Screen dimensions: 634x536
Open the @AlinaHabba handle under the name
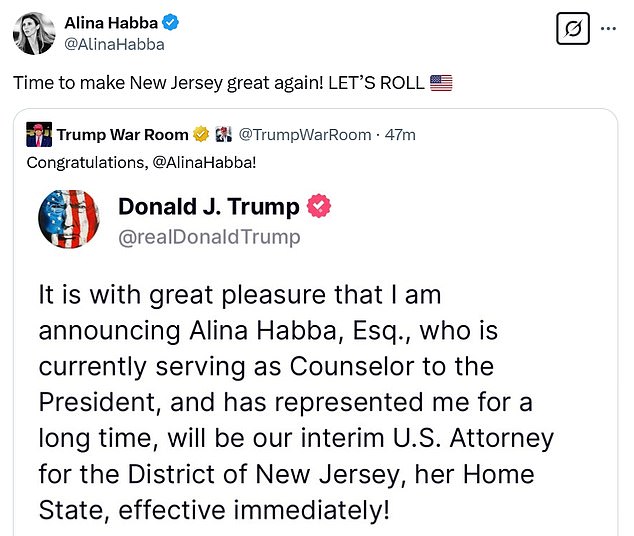pyautogui.click(x=115, y=44)
